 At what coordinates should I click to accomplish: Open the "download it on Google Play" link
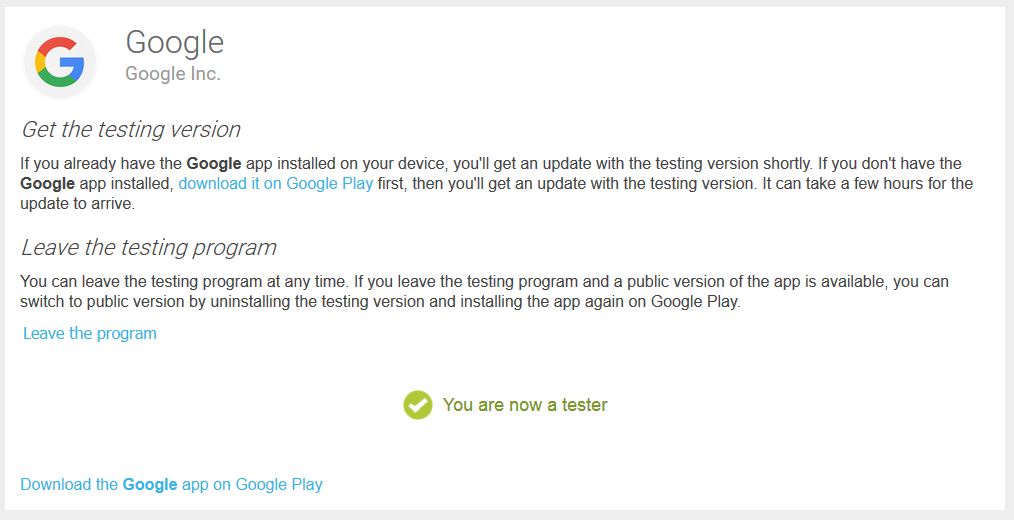click(275, 184)
